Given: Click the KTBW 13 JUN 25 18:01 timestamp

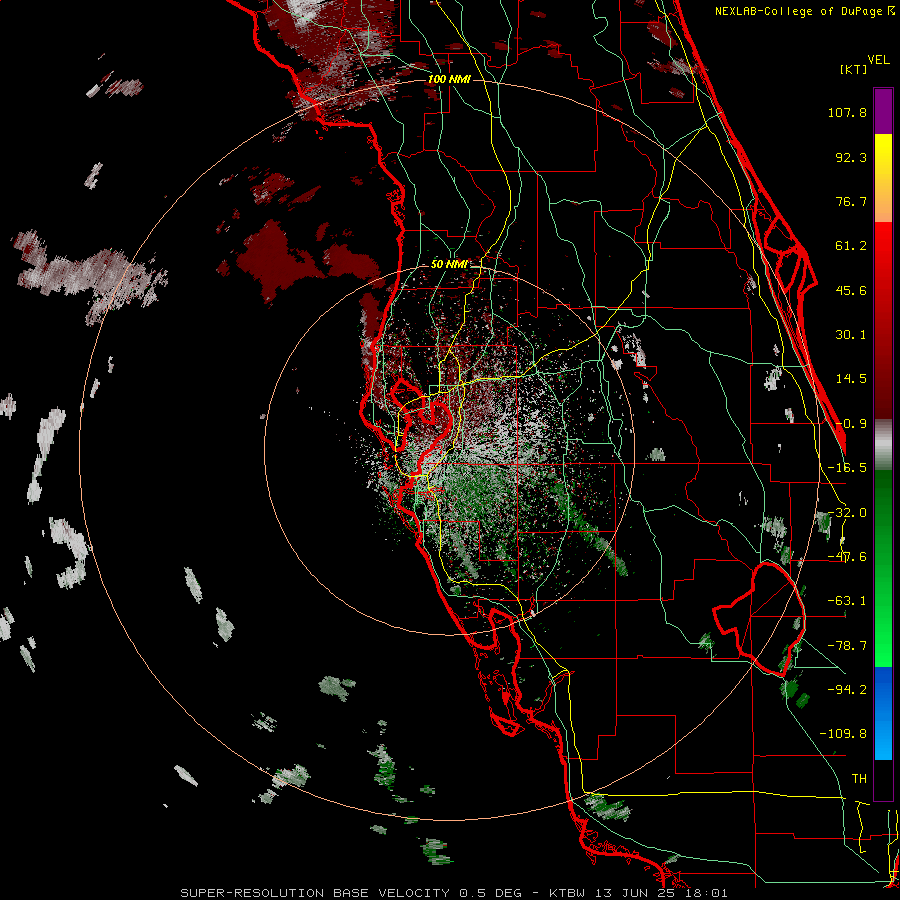Looking at the screenshot, I should coord(638,893).
